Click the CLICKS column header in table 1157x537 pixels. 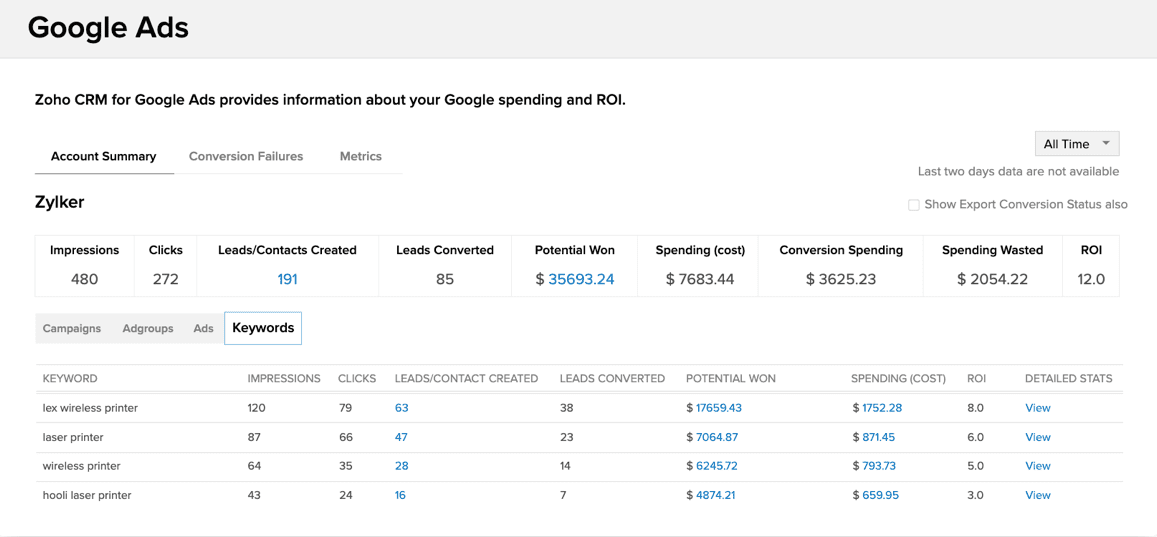point(357,378)
